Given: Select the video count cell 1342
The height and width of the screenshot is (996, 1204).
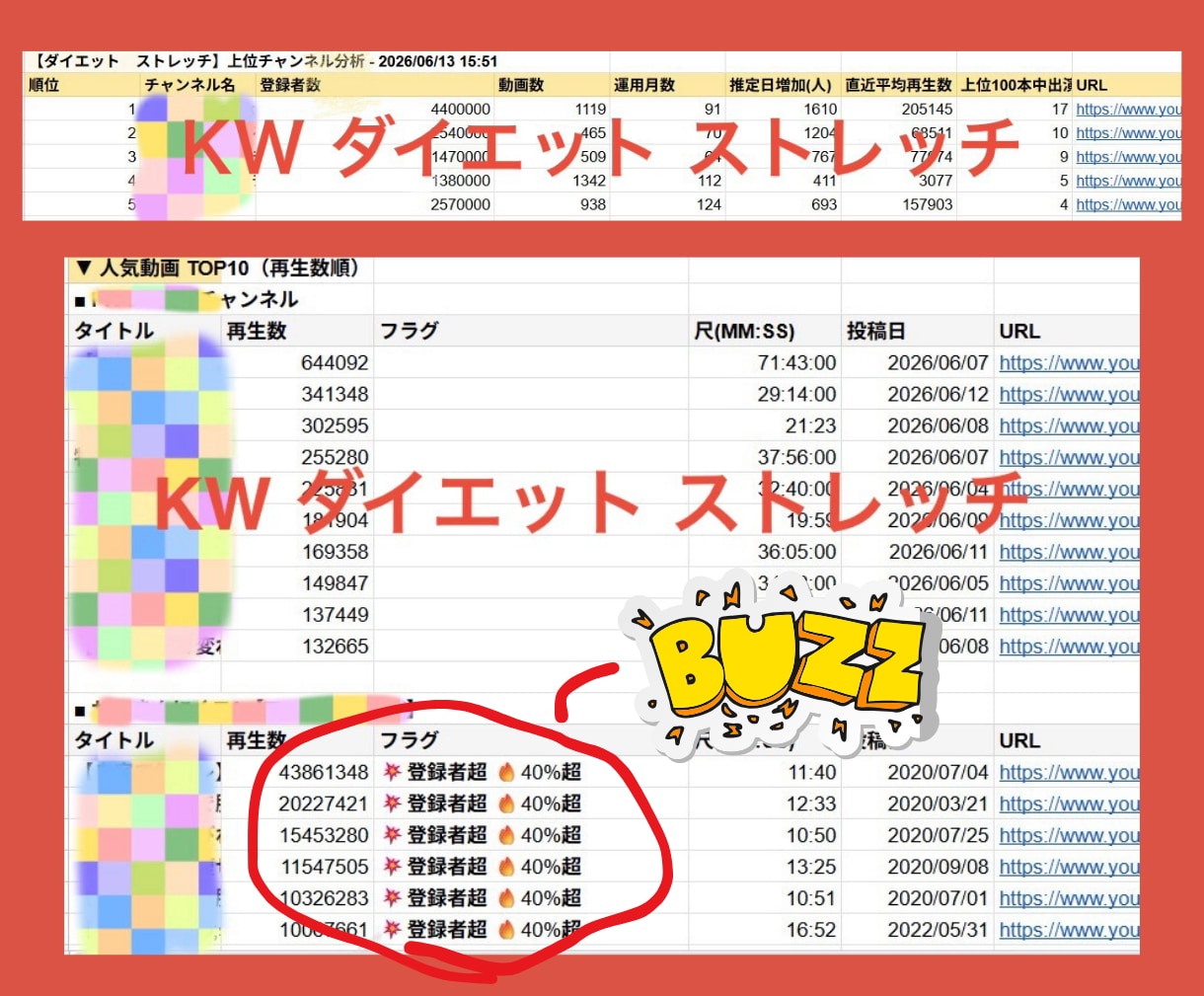Looking at the screenshot, I should click(x=589, y=181).
